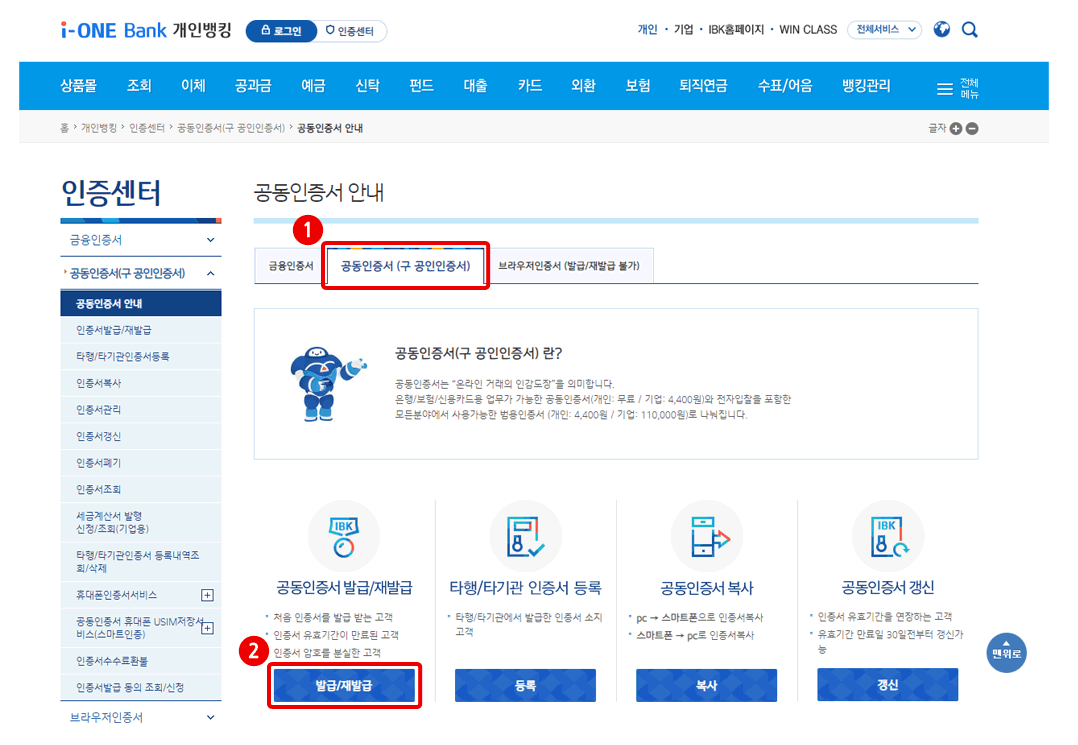The image size is (1078, 745).
Task: Open the 카드 menu
Action: point(529,86)
